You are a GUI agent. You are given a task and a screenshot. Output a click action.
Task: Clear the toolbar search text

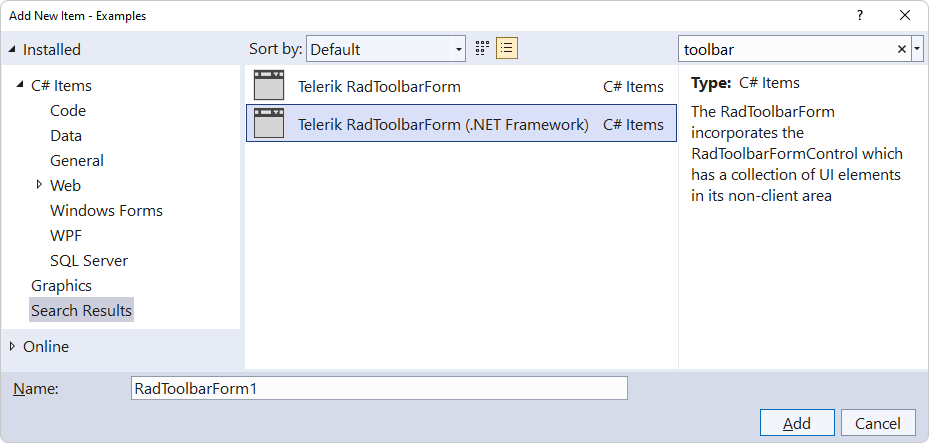click(902, 49)
